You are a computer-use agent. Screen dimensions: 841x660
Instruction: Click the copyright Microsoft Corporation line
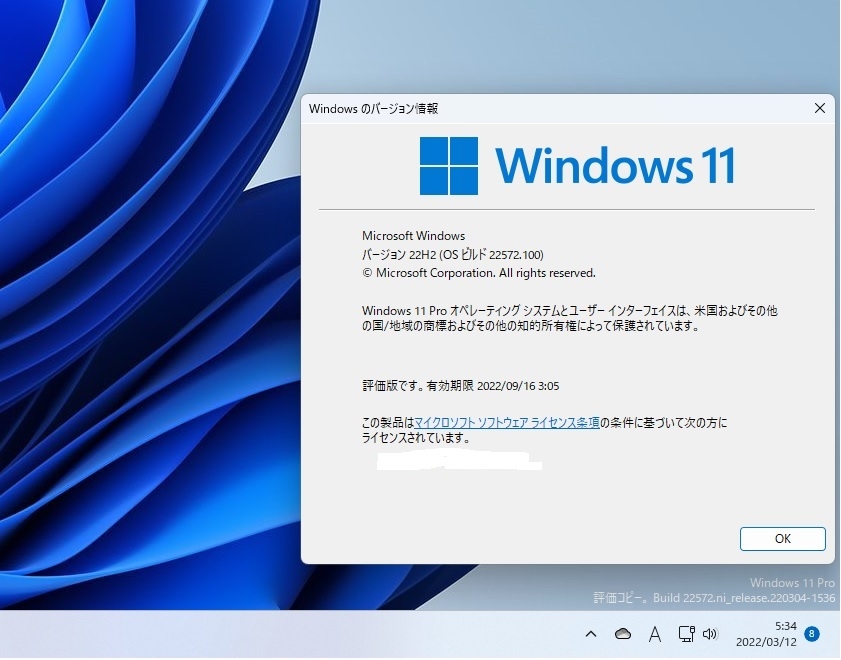pyautogui.click(x=479, y=273)
